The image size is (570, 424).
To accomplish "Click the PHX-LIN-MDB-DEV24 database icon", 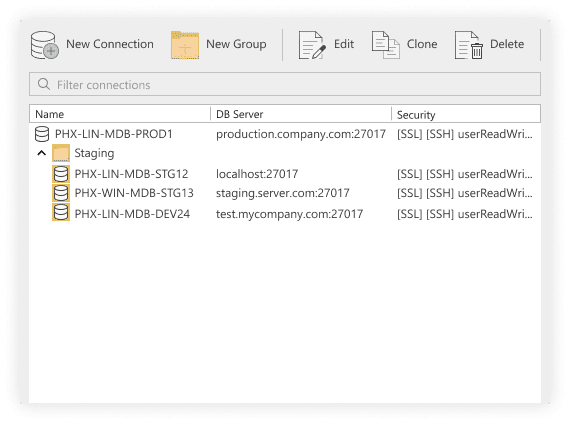I will click(61, 213).
